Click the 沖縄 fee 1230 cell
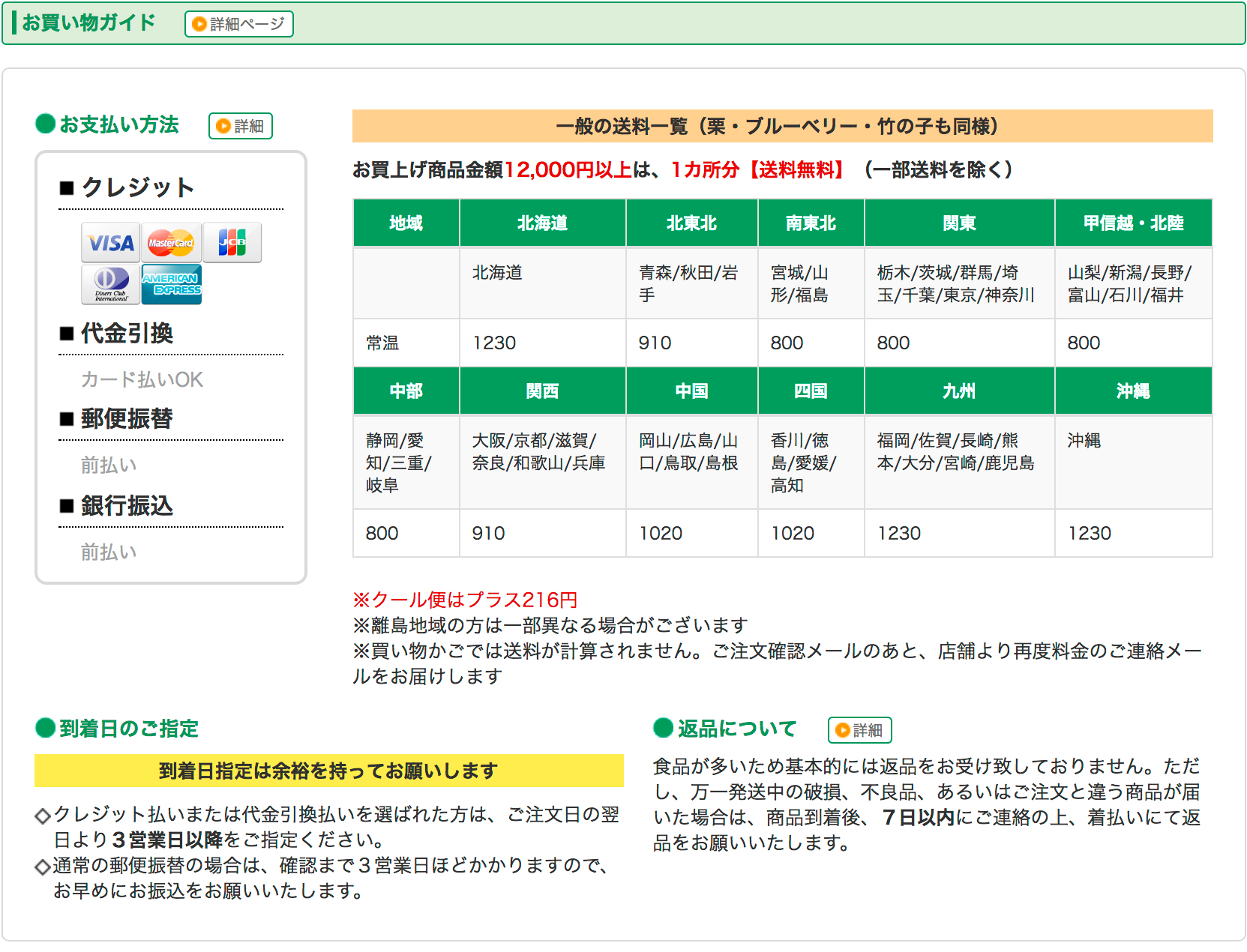The height and width of the screenshot is (952, 1247). 1133,533
